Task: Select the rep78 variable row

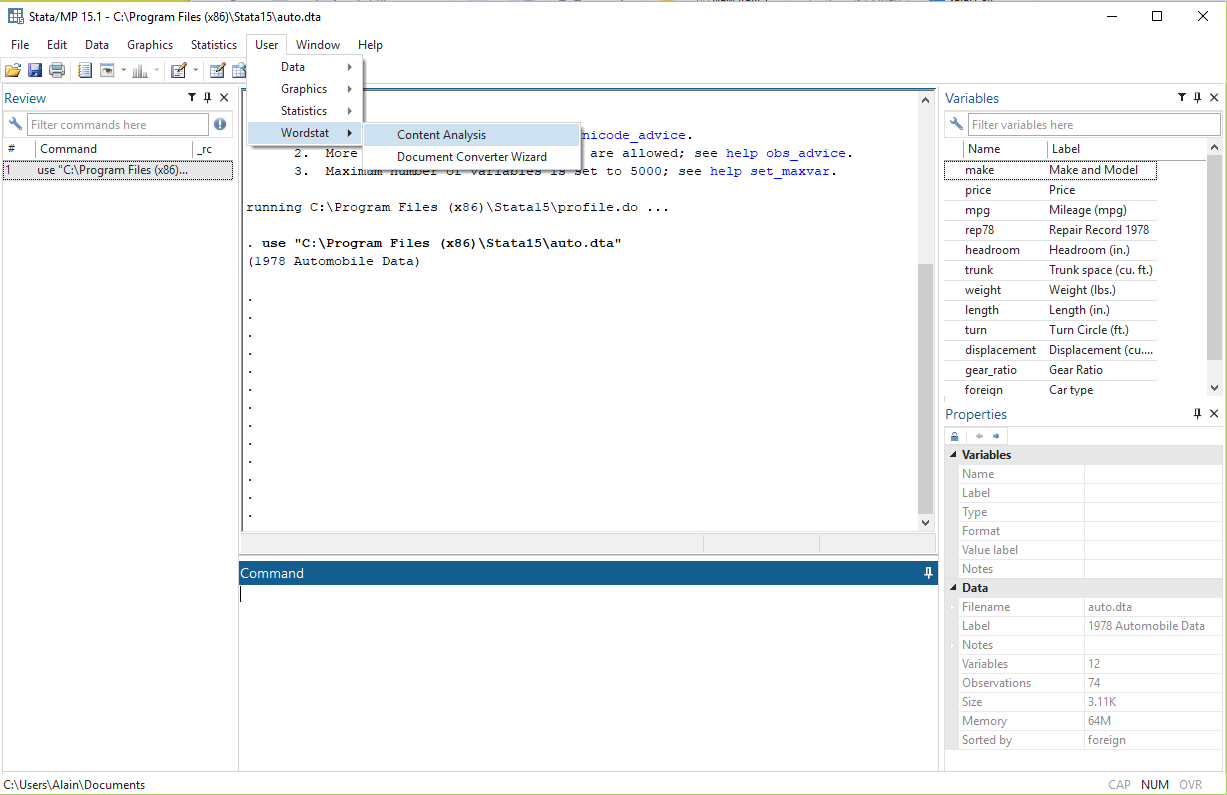Action: [x=1050, y=230]
